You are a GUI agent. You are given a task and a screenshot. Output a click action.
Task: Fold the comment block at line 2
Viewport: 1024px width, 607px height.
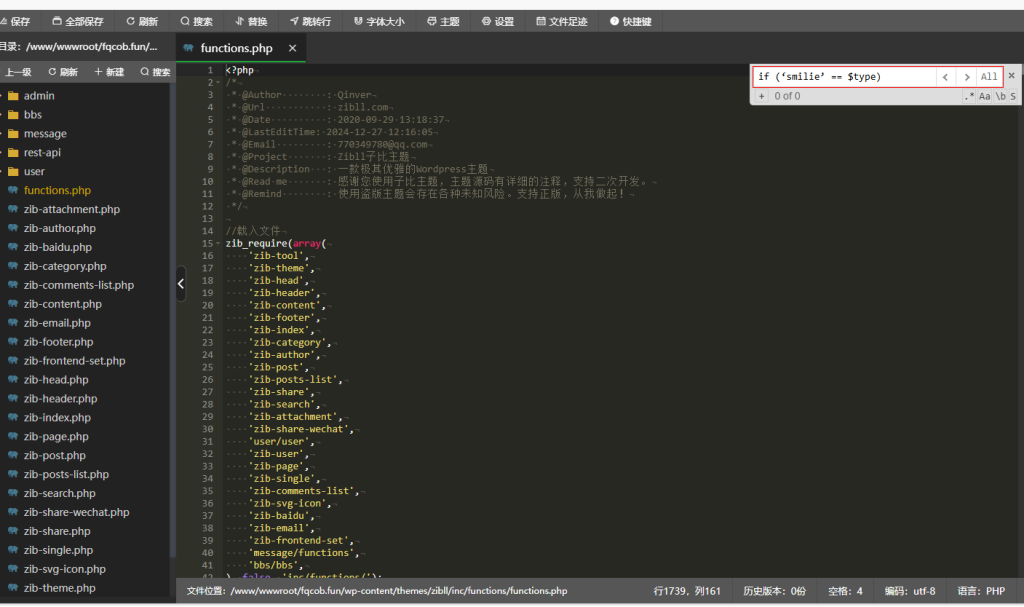(218, 82)
